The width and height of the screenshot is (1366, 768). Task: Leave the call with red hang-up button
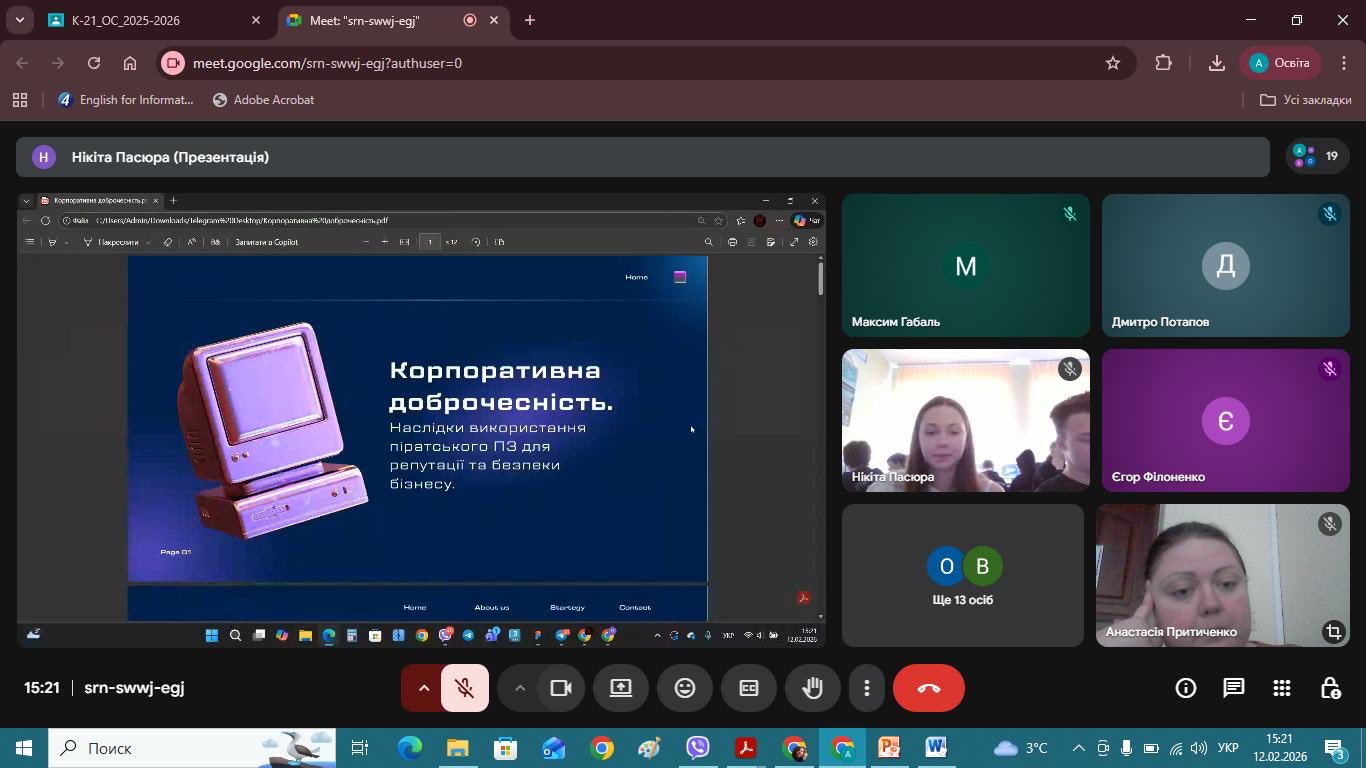pyautogui.click(x=929, y=688)
